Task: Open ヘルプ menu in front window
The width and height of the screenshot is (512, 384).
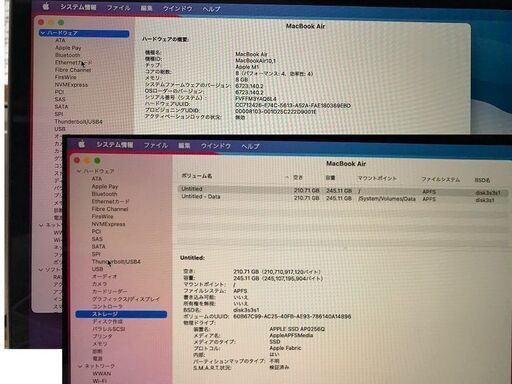Action: pyautogui.click(x=250, y=146)
